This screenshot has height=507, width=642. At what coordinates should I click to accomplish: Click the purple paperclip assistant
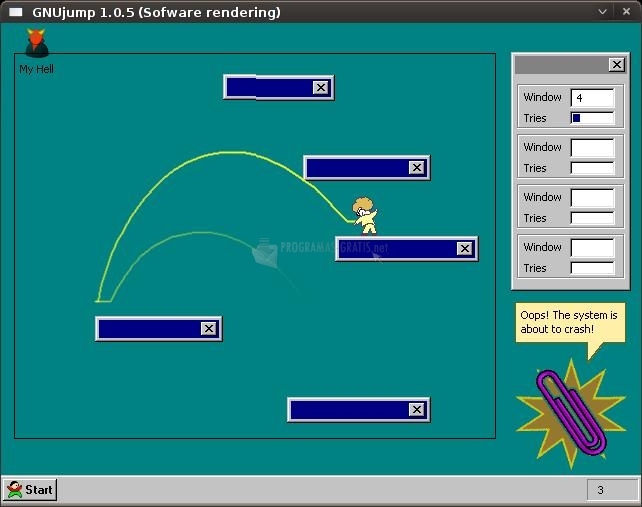(x=569, y=411)
